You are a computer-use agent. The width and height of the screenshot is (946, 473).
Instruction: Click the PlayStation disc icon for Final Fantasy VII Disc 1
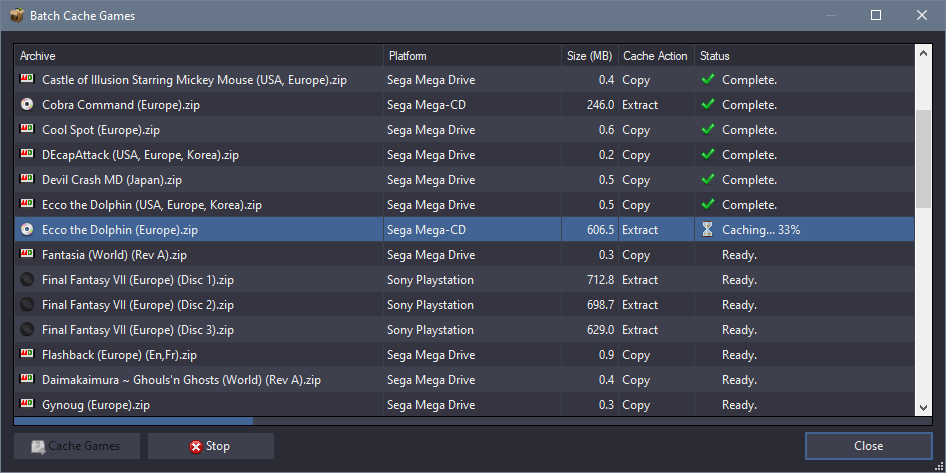click(27, 280)
